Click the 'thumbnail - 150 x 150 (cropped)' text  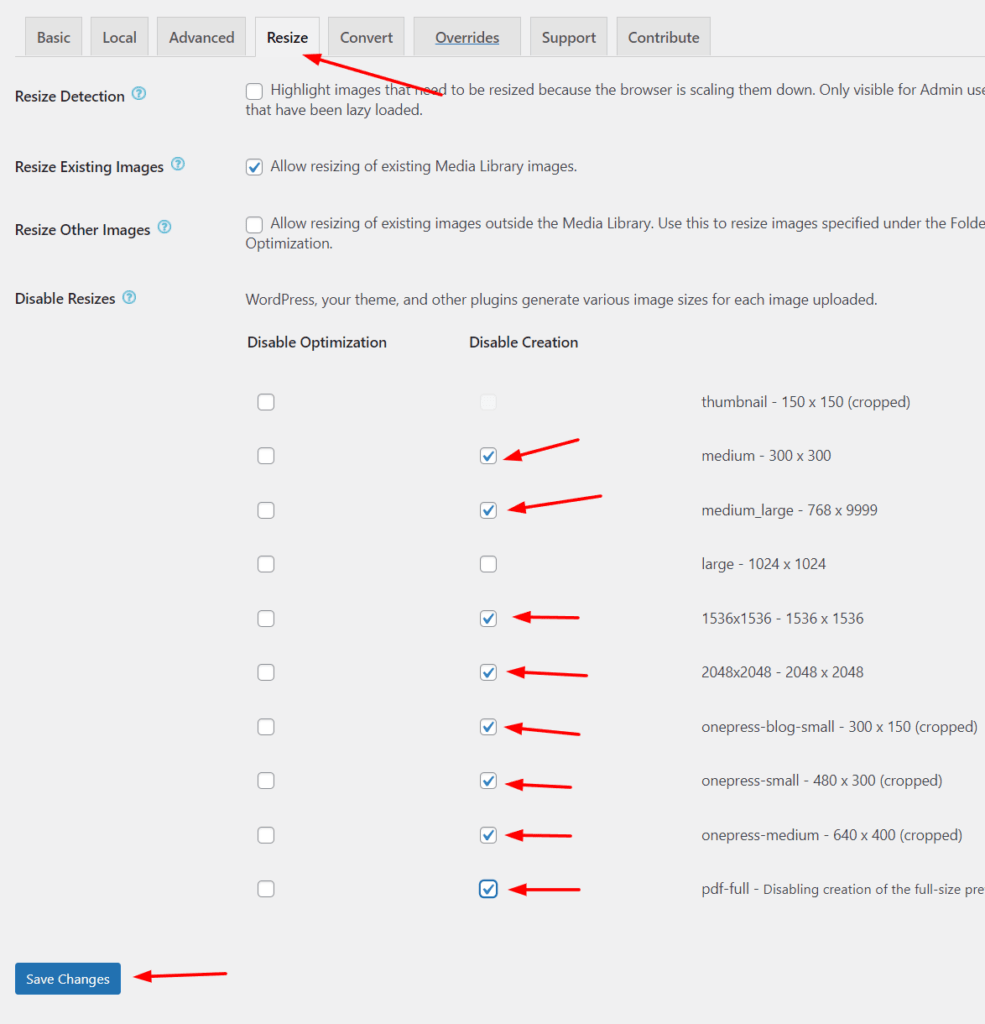806,402
